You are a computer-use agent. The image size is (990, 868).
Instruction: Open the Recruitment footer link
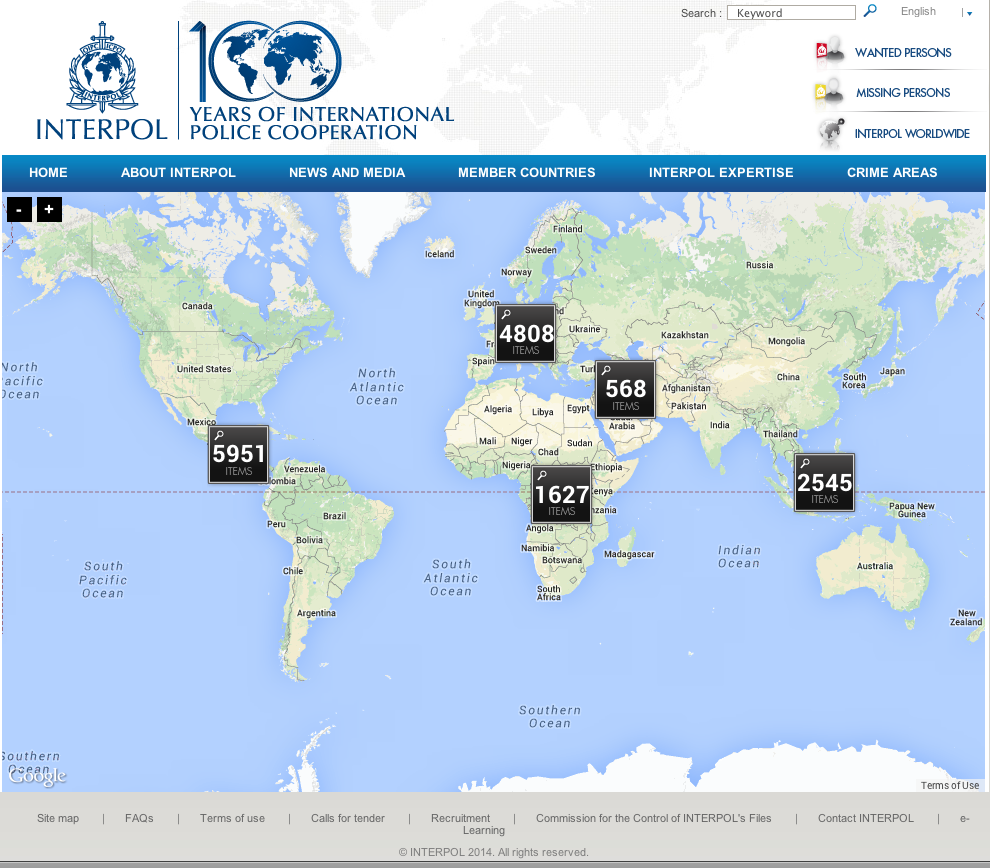click(x=460, y=818)
